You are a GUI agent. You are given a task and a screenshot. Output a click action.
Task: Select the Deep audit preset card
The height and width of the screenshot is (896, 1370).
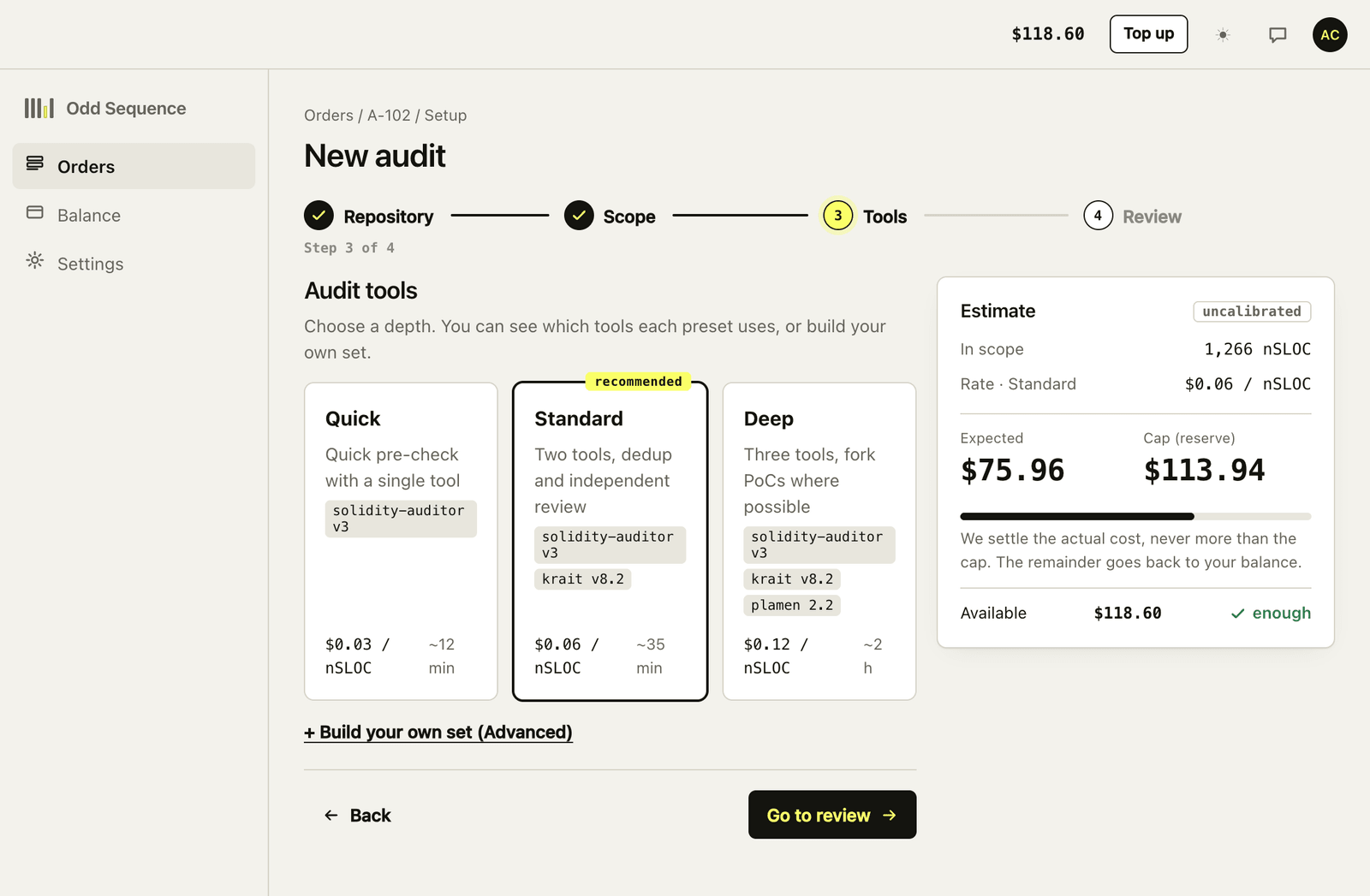coord(819,542)
